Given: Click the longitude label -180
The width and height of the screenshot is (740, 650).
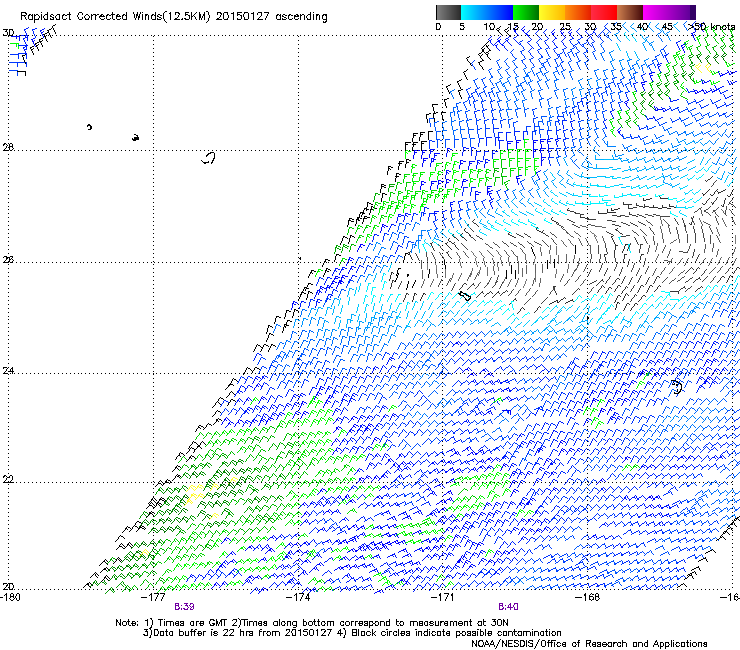Looking at the screenshot, I should 10,597.
